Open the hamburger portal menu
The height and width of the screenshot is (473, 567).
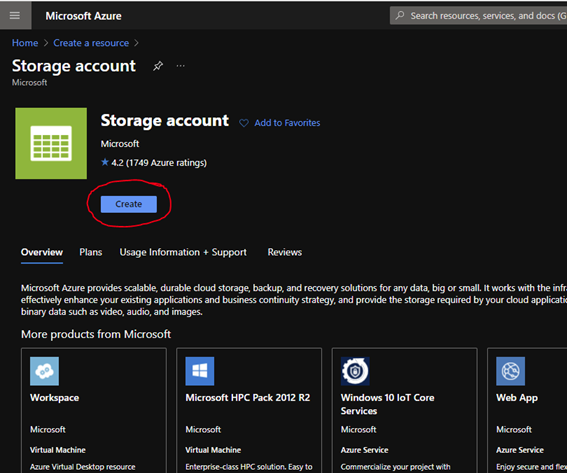tap(15, 16)
